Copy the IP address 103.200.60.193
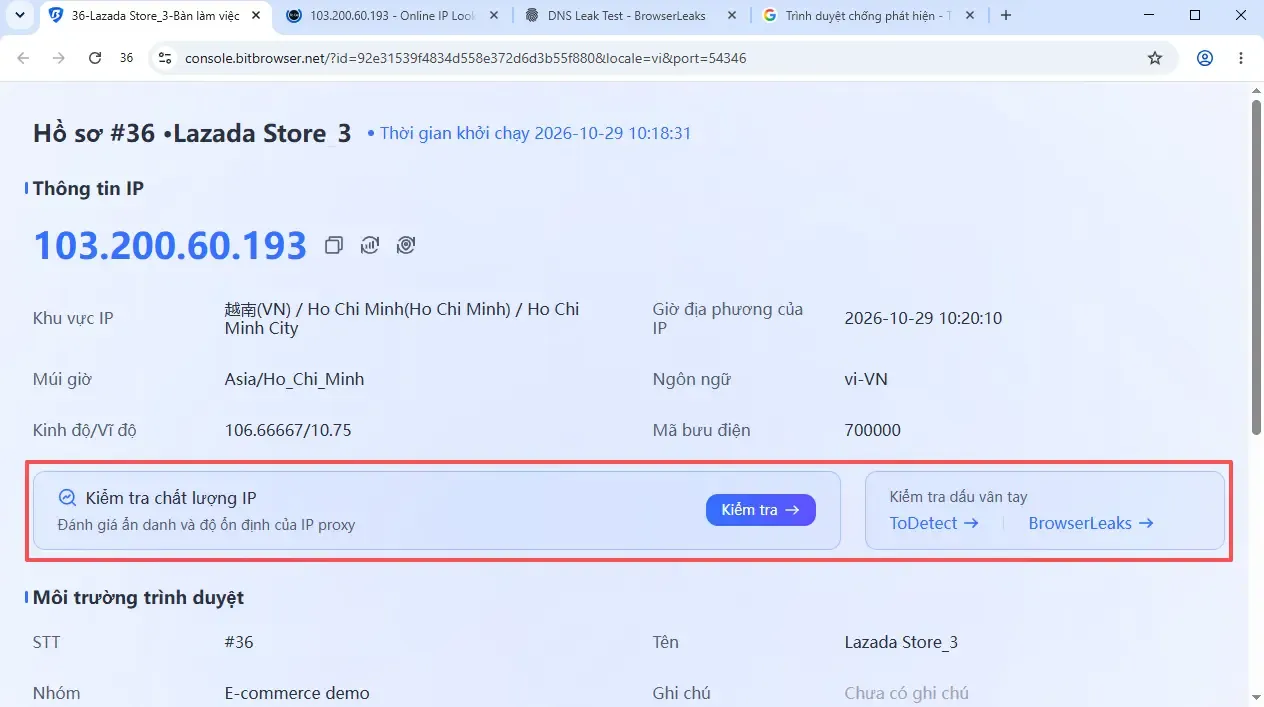This screenshot has width=1264, height=707. click(334, 245)
